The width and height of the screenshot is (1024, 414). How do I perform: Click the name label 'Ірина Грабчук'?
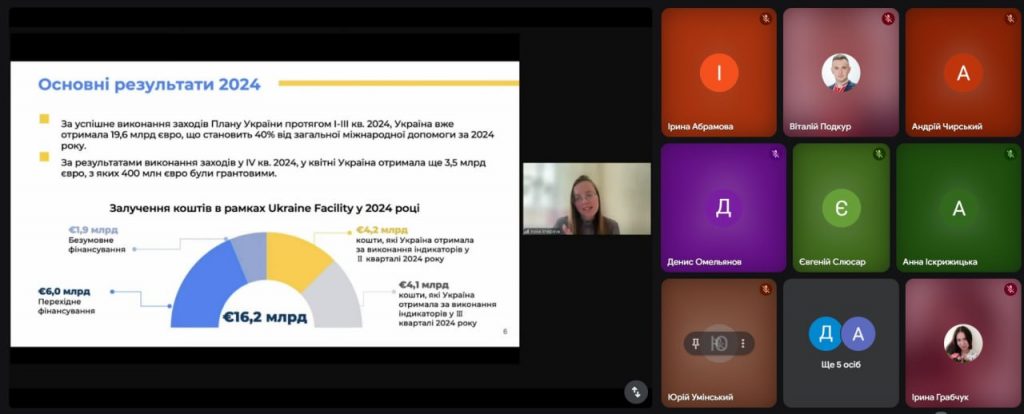coord(940,397)
